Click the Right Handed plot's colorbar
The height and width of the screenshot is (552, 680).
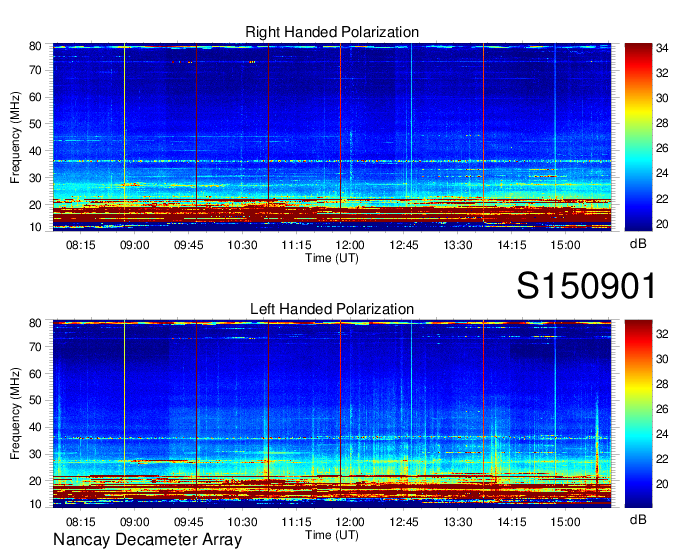[x=638, y=137]
